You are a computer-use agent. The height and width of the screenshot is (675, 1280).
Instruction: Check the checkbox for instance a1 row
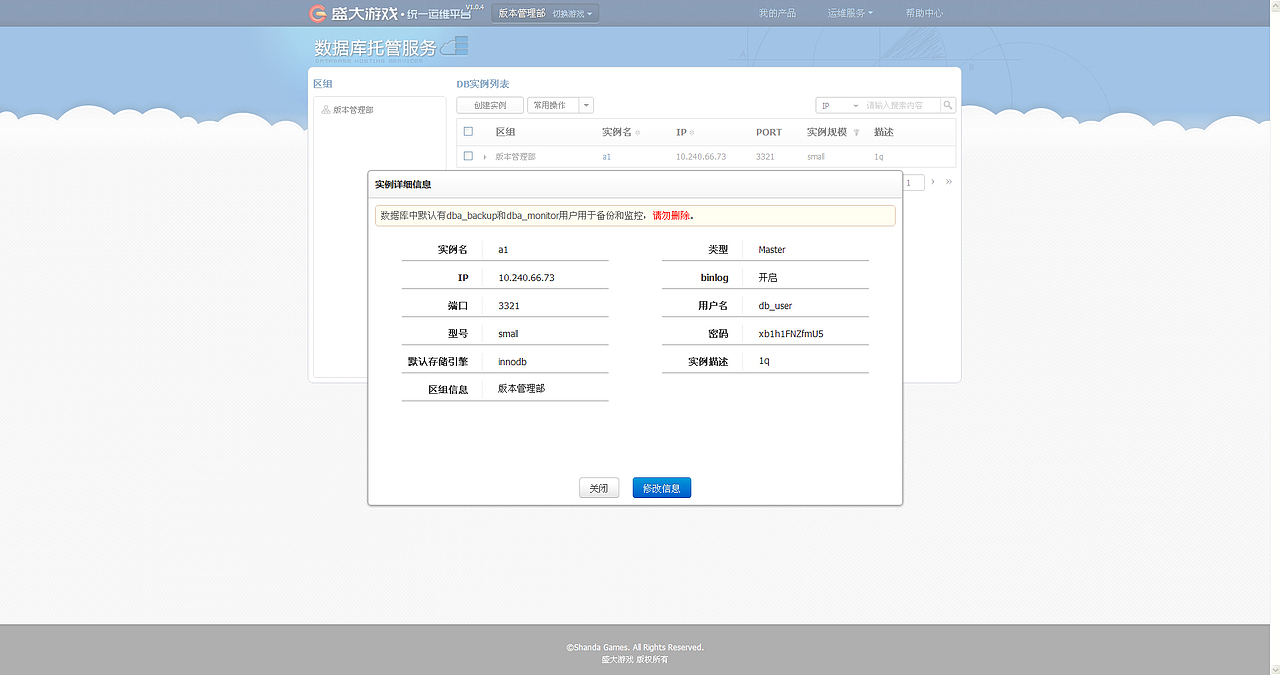(467, 156)
